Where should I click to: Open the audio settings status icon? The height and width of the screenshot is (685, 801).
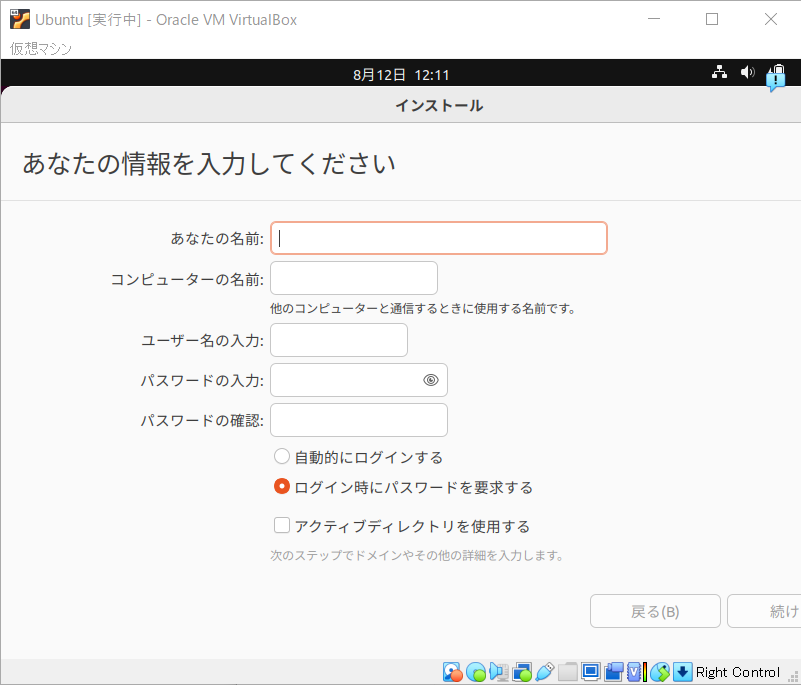pyautogui.click(x=499, y=672)
